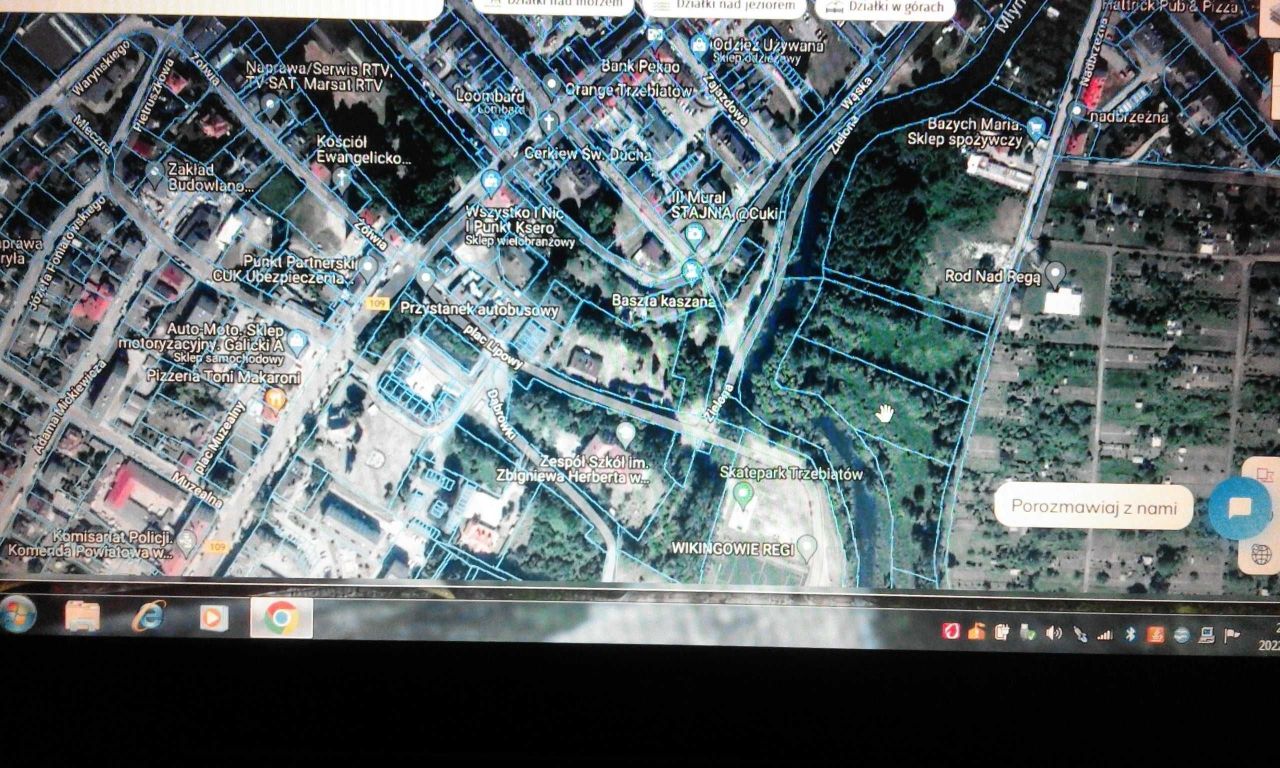Click the Zespół Szkół school pin
This screenshot has height=768, width=1280.
(626, 434)
